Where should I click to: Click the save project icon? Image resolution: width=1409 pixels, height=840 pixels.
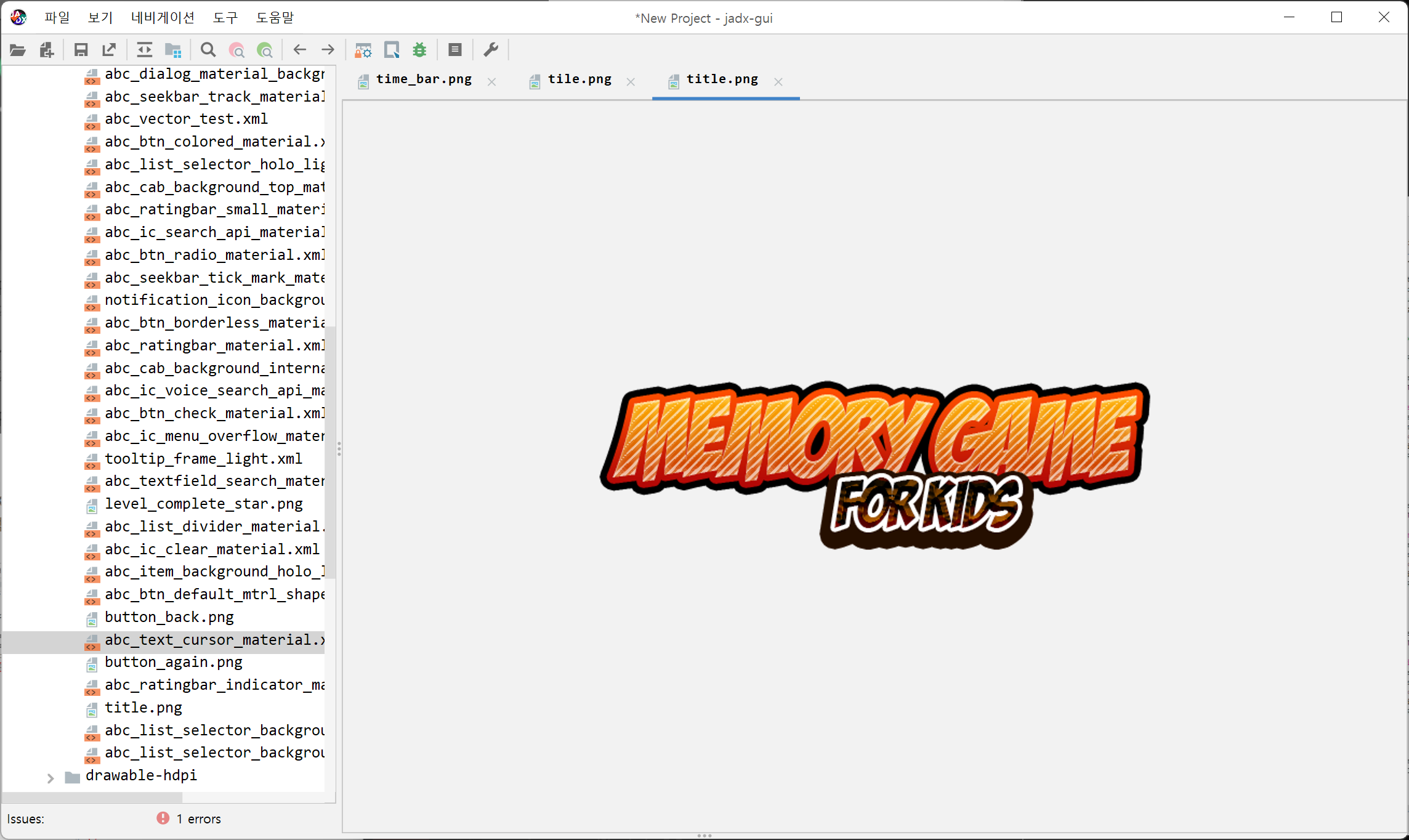81,50
